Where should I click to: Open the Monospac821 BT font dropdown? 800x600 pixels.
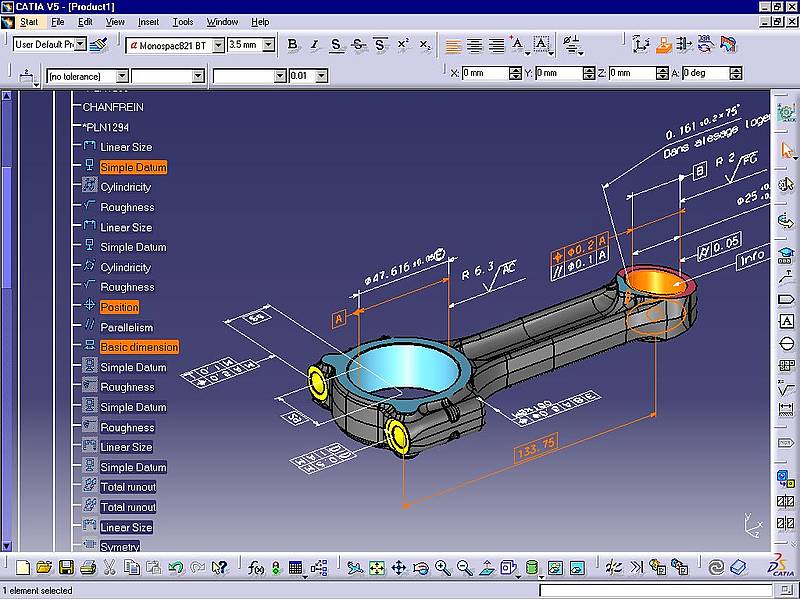click(219, 44)
